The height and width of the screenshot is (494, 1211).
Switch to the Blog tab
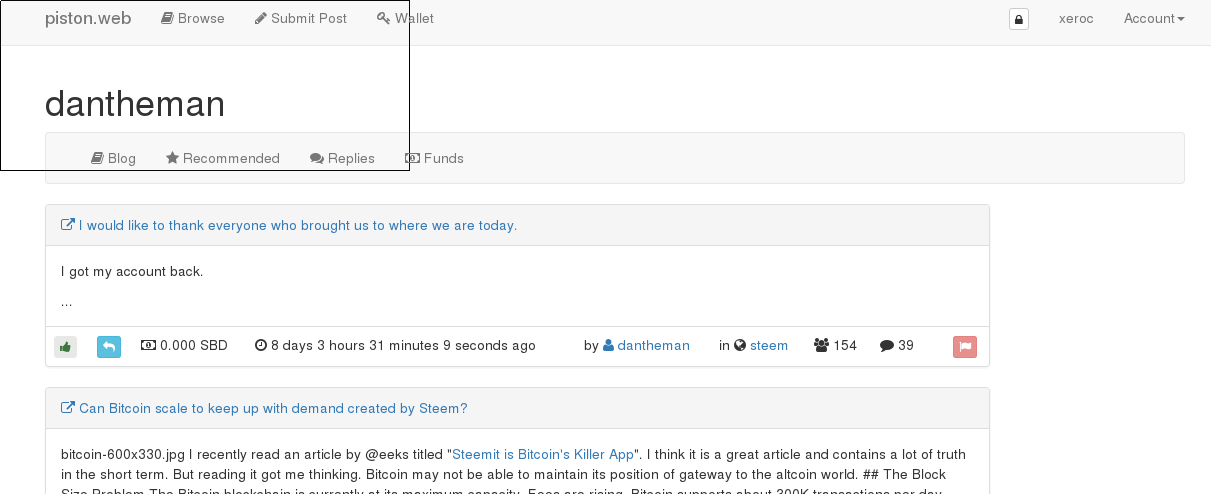pyautogui.click(x=113, y=158)
